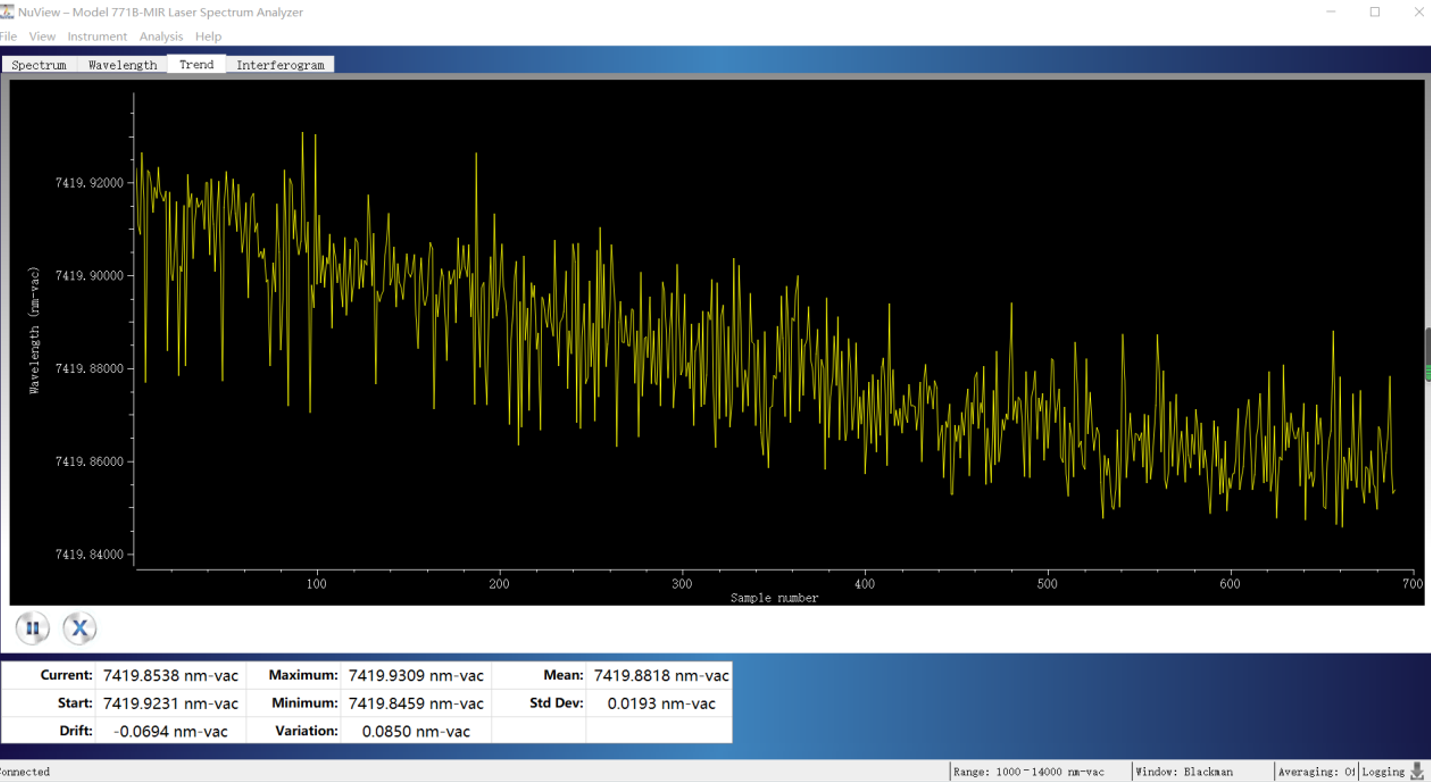Expand the Instrument menu
The width and height of the screenshot is (1431, 782).
[x=97, y=36]
